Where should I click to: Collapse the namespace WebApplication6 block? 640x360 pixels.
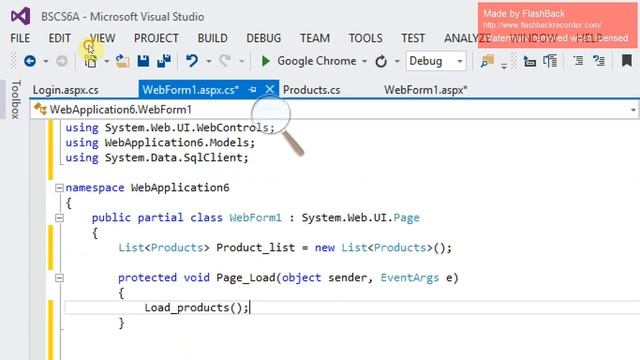pyautogui.click(x=59, y=188)
